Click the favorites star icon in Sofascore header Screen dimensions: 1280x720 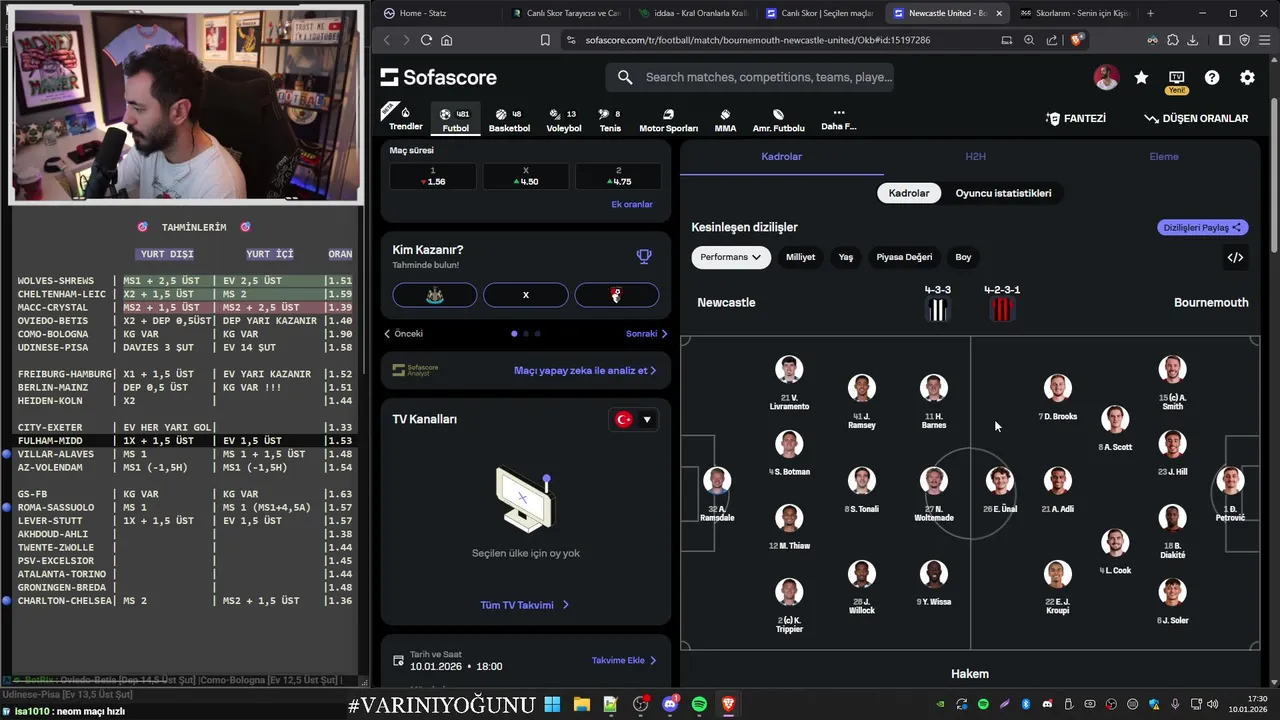[x=1141, y=77]
